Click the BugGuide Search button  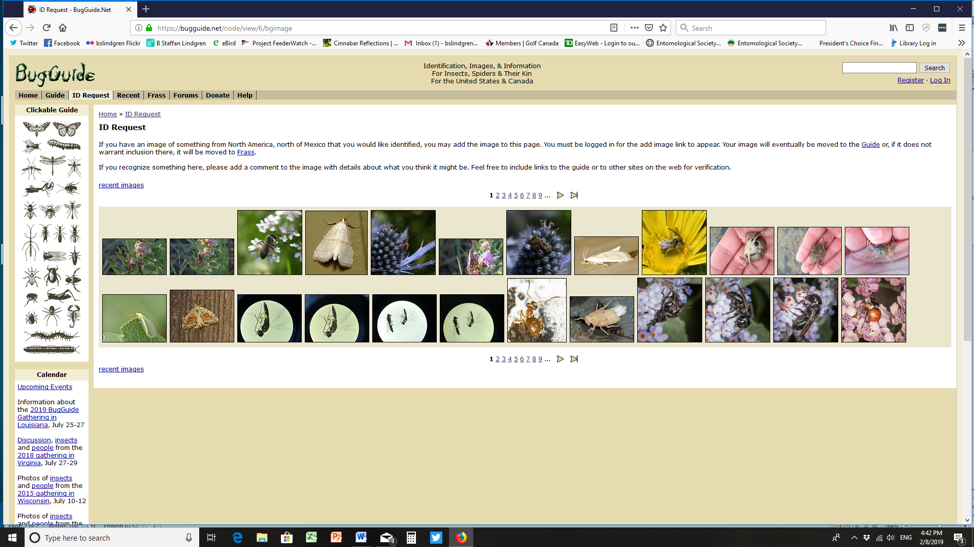(x=934, y=68)
